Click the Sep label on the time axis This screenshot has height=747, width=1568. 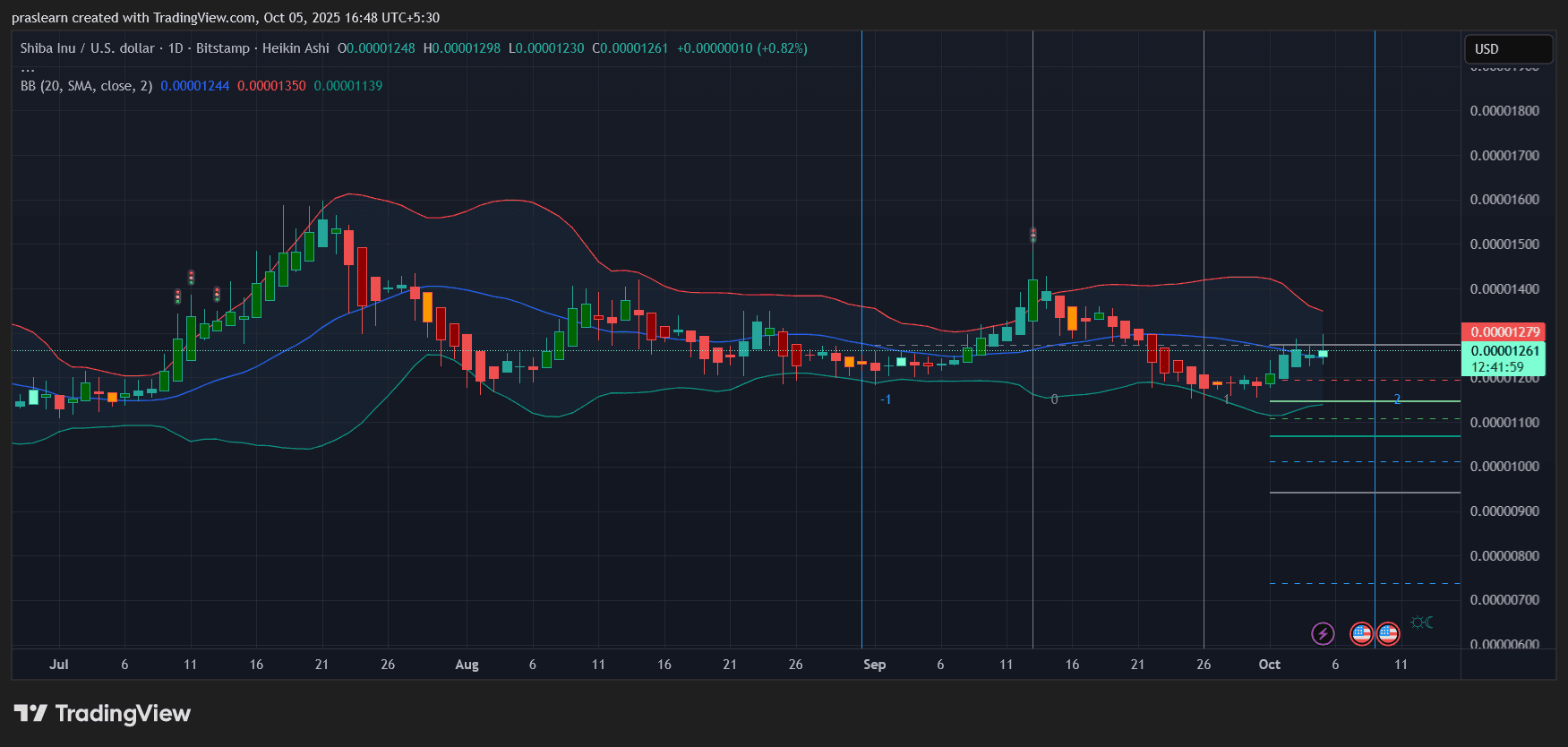point(874,665)
